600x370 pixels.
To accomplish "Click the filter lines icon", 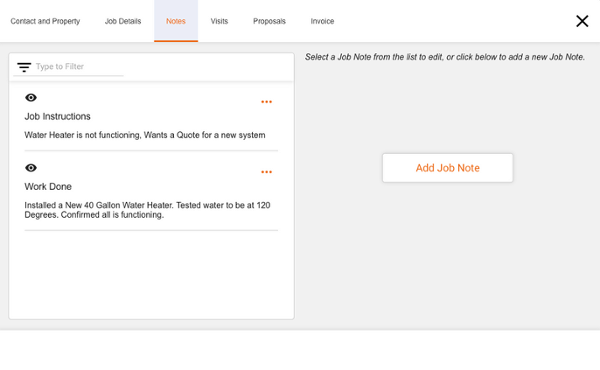I will pos(24,67).
